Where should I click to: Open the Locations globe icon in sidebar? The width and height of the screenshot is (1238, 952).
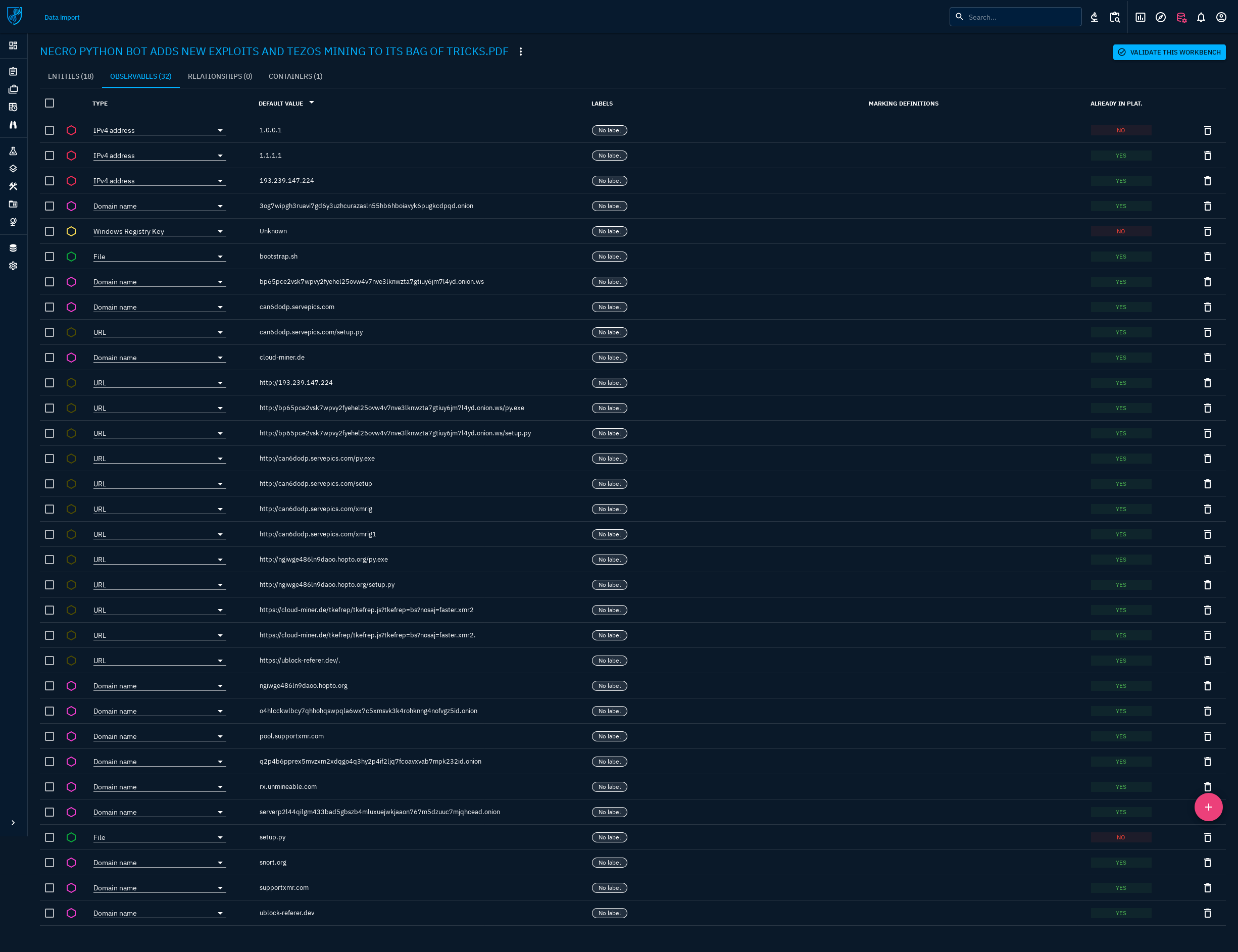pyautogui.click(x=13, y=222)
